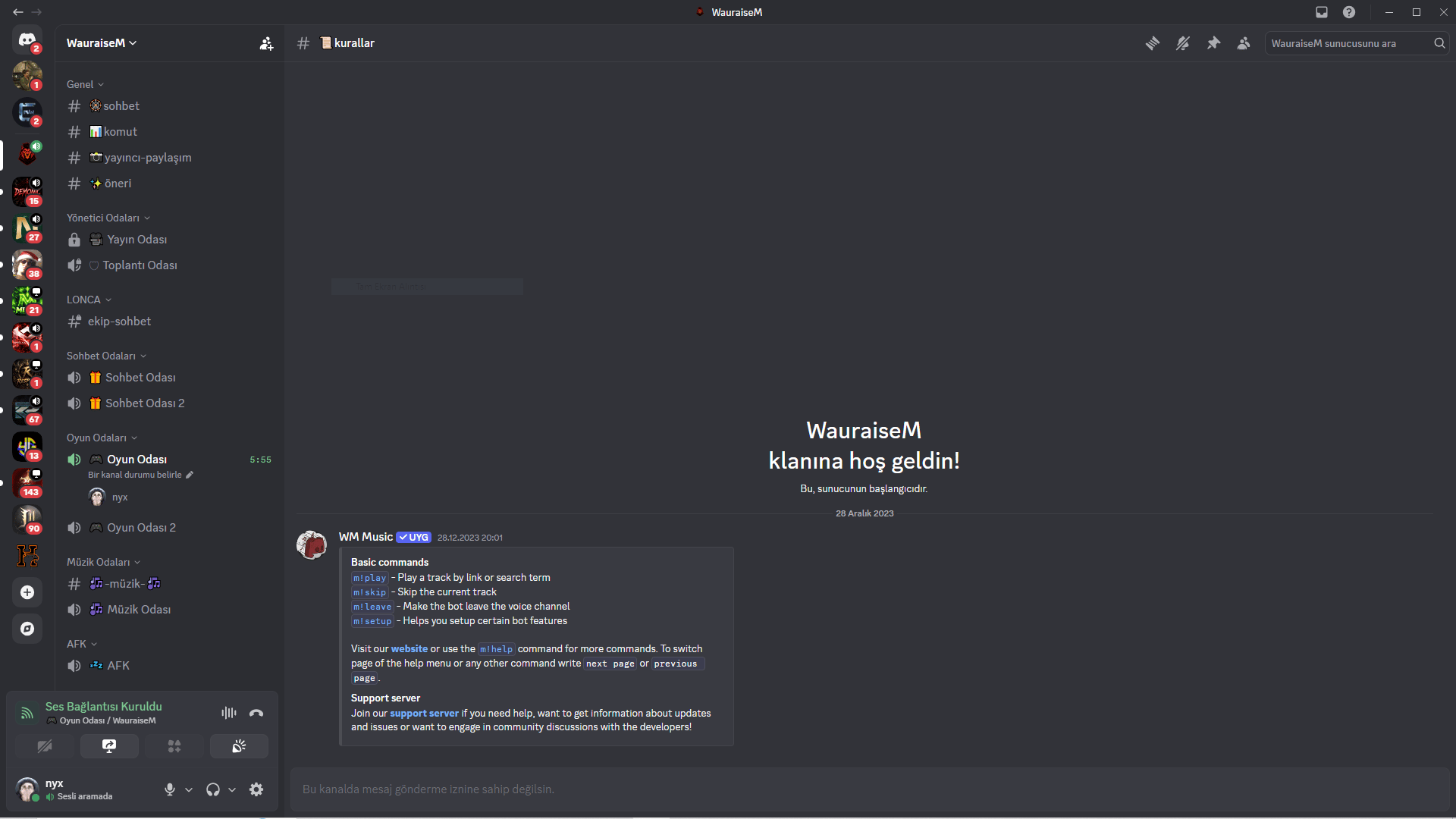The width and height of the screenshot is (1456, 819).
Task: Click the search magnifier icon
Action: click(x=1439, y=43)
